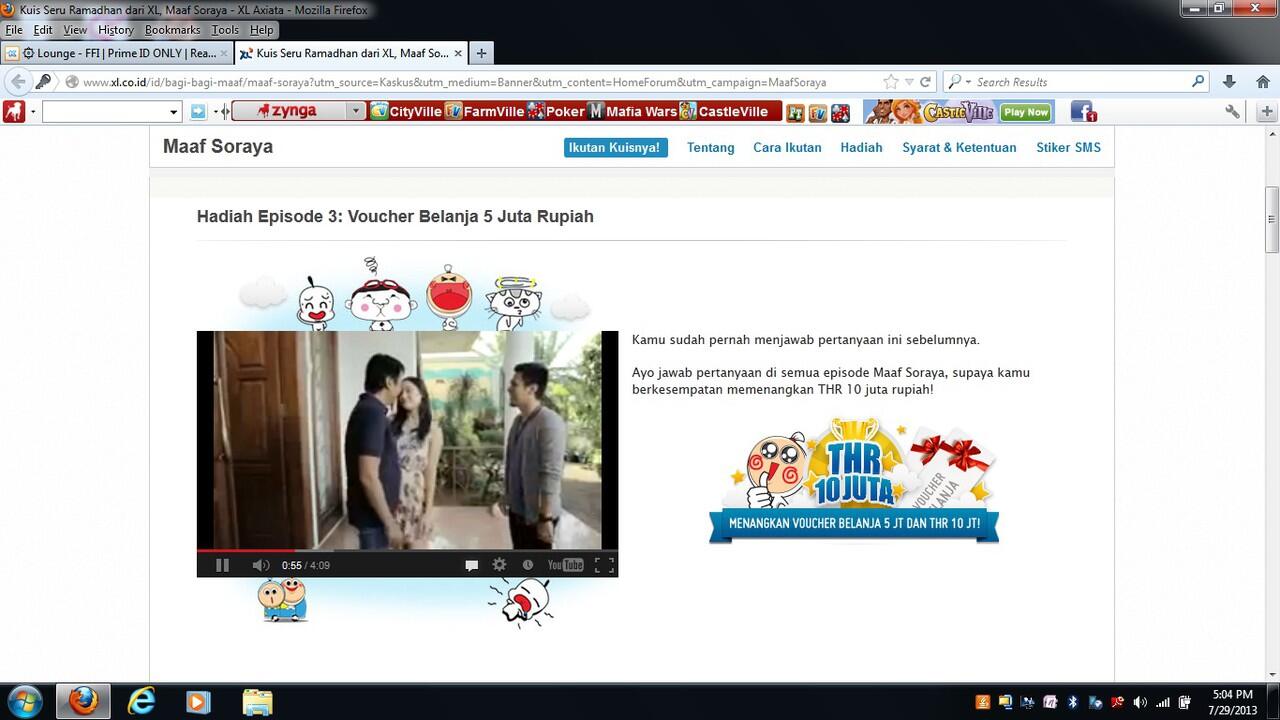Screen dimensions: 1280x720
Task: Toggle Bluetooth in the system tray
Action: 1073,703
